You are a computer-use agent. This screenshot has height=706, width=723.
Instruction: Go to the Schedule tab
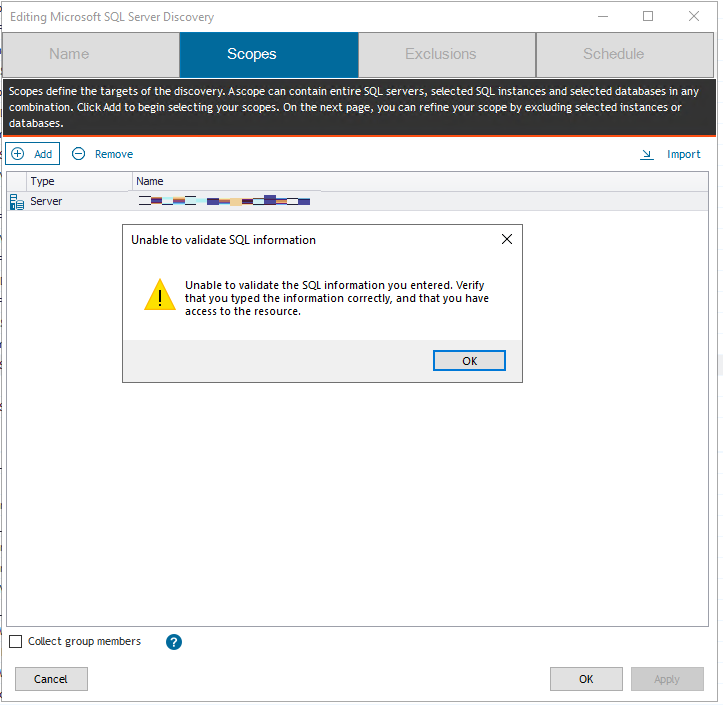[625, 54]
